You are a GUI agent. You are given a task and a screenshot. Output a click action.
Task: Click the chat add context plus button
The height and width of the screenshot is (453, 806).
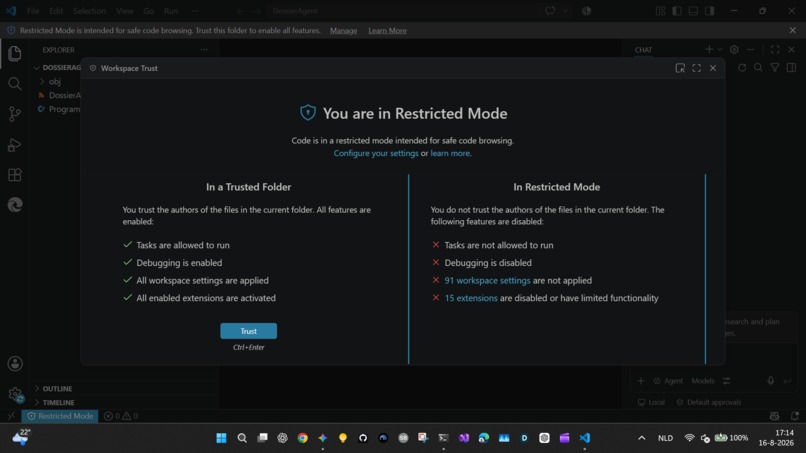(640, 381)
